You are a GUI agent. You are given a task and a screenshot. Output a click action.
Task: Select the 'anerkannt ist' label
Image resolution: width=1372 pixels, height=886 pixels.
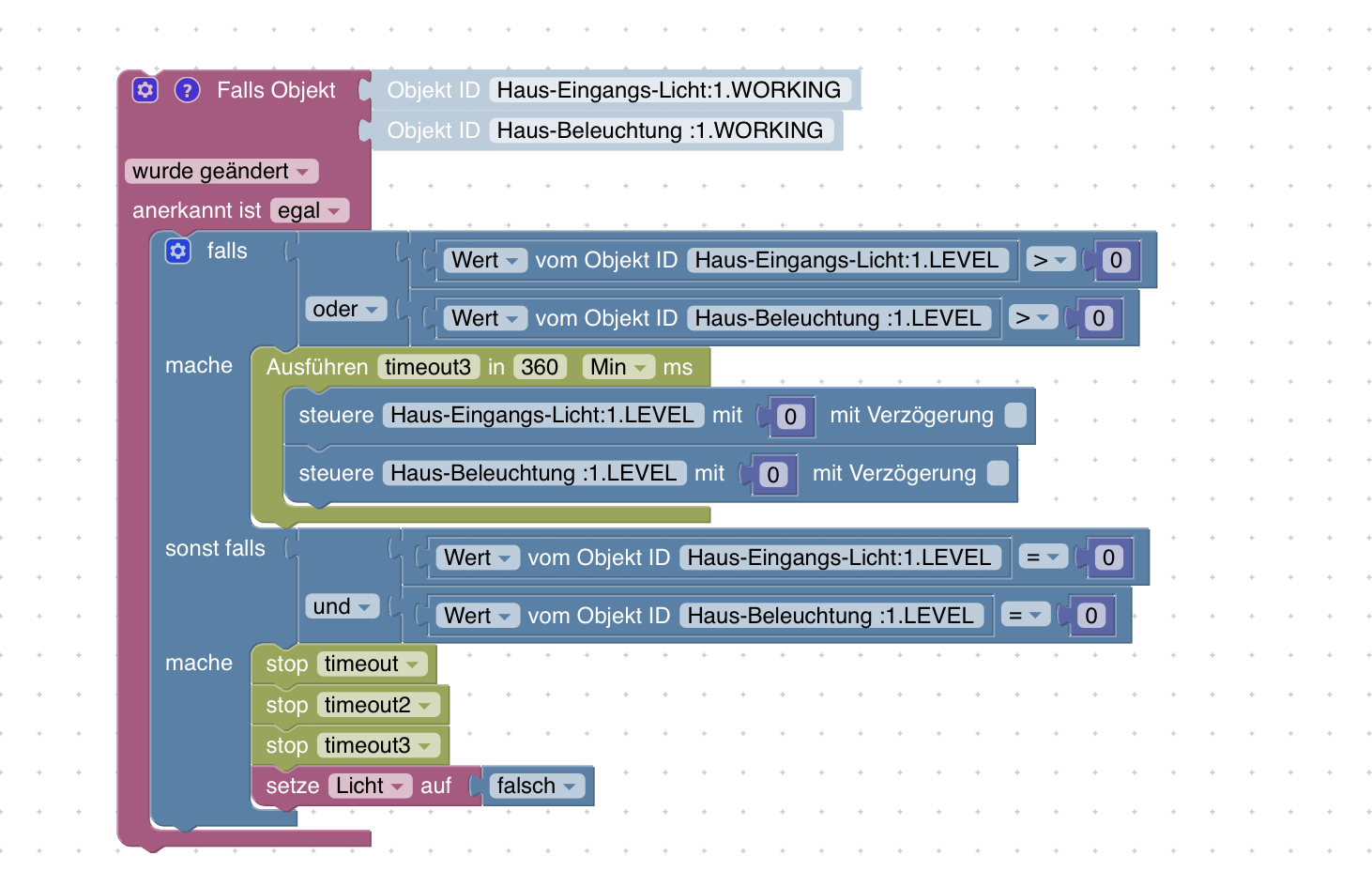pos(197,210)
